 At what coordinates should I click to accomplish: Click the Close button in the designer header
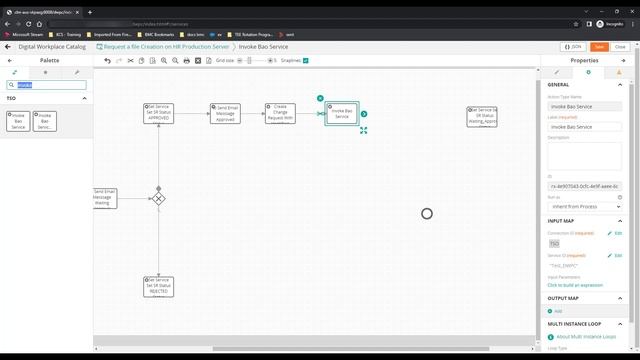pyautogui.click(x=620, y=47)
